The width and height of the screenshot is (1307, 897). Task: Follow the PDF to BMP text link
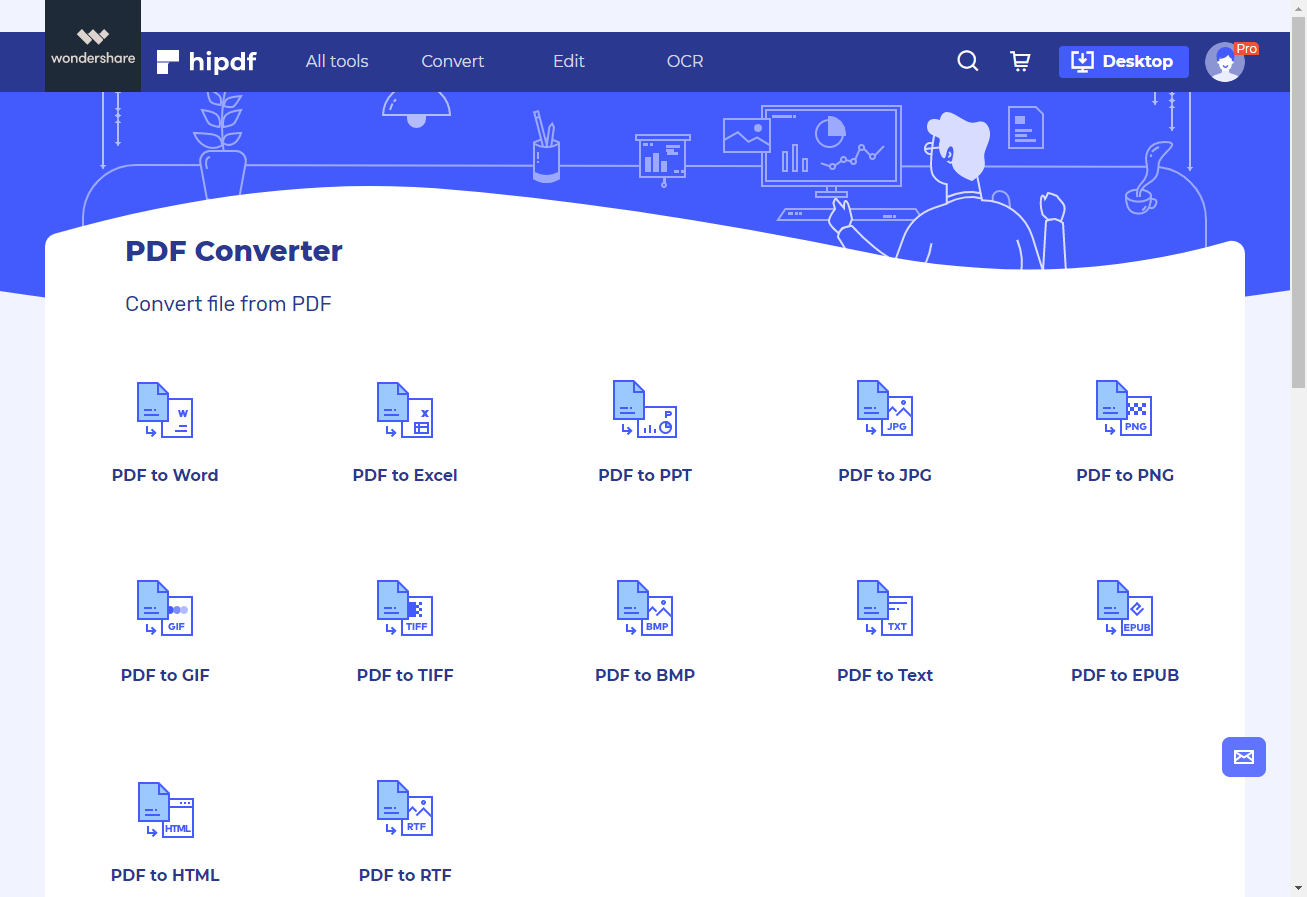point(645,675)
